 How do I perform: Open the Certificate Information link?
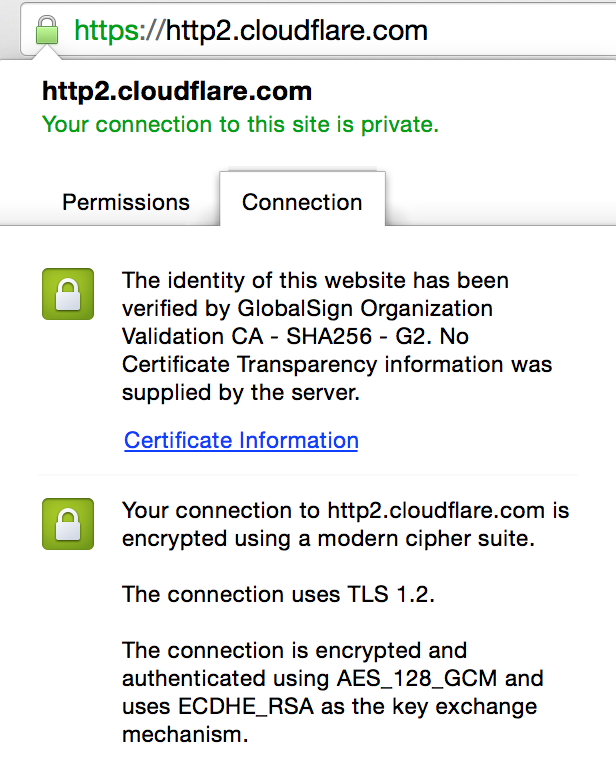coord(241,440)
